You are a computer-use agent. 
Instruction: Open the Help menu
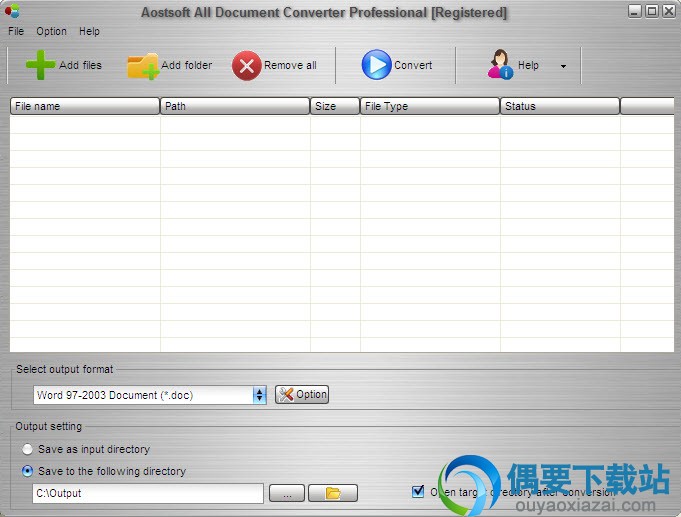[89, 31]
